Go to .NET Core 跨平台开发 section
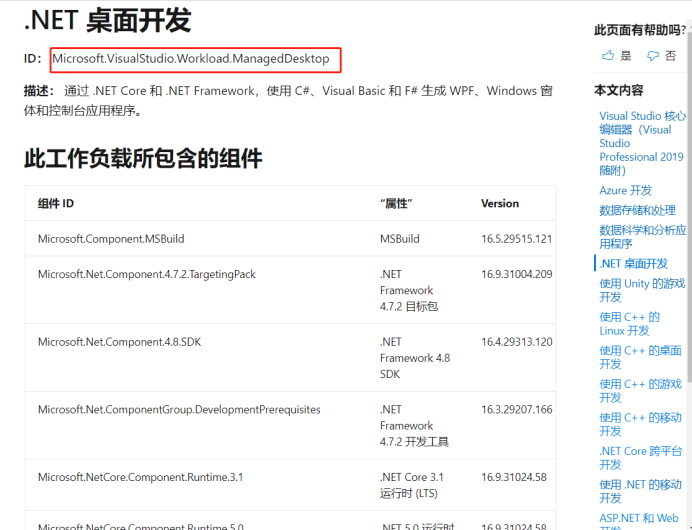Screen dimensions: 692x530 pos(641,458)
